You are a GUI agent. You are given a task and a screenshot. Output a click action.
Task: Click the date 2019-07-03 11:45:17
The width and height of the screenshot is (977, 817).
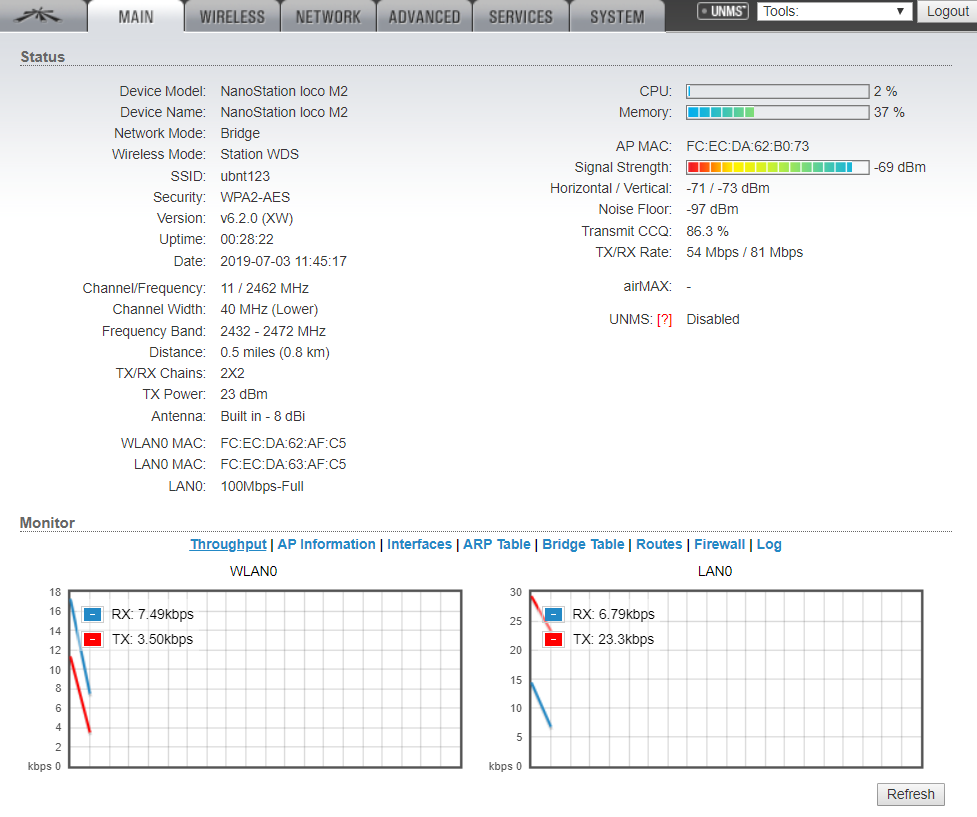284,262
